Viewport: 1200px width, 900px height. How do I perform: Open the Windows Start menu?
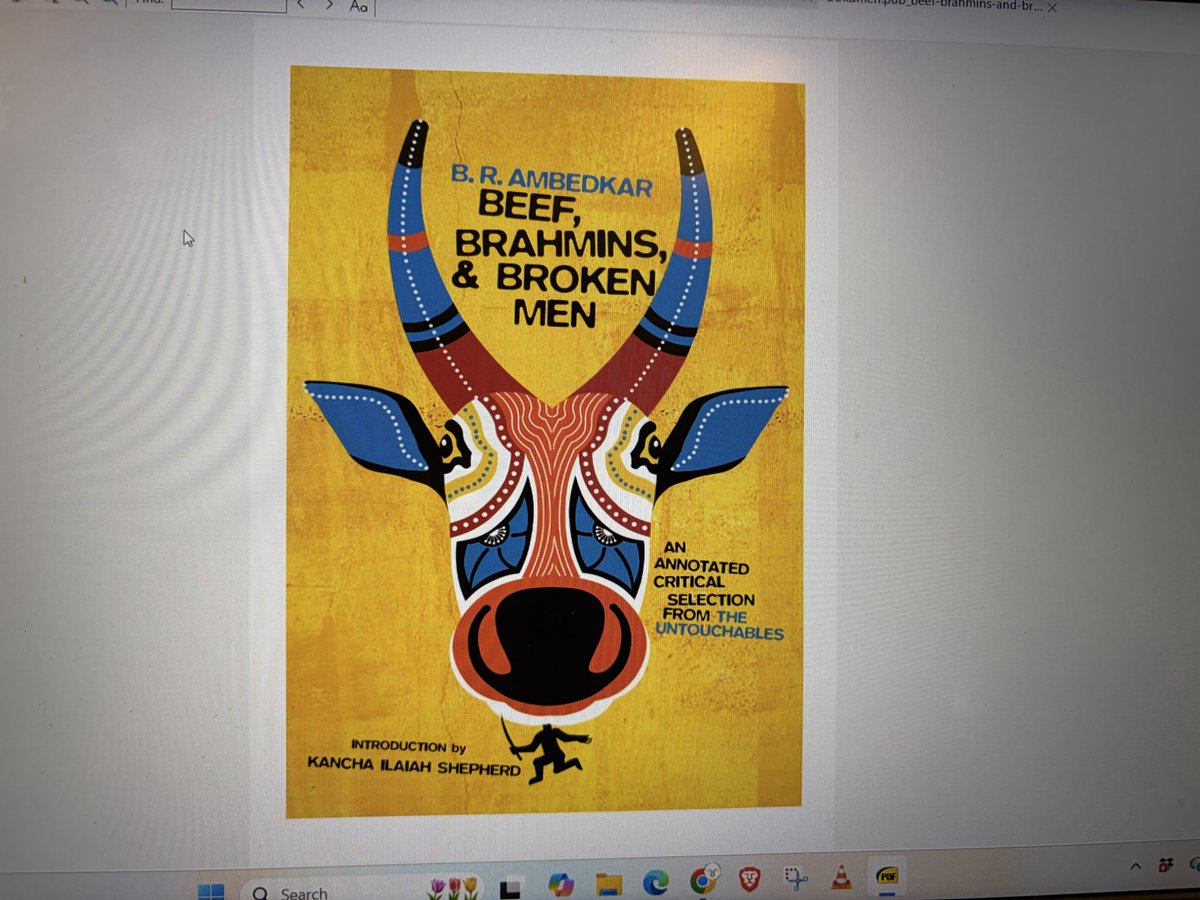coord(212,890)
